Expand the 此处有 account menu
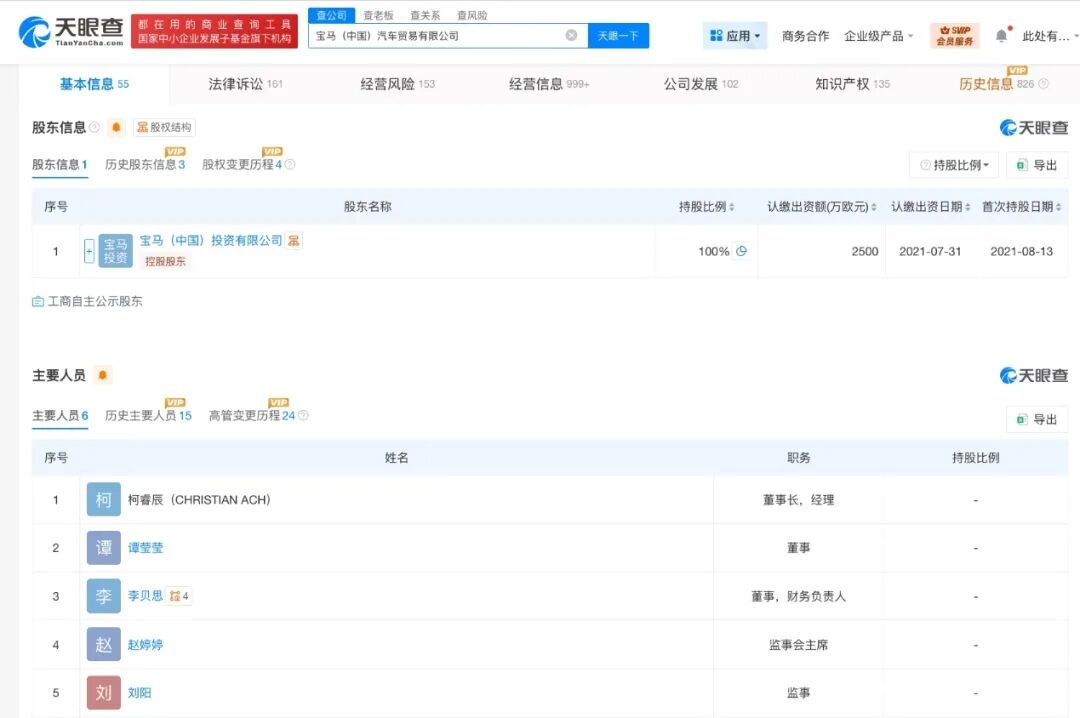1080x718 pixels. click(1048, 36)
